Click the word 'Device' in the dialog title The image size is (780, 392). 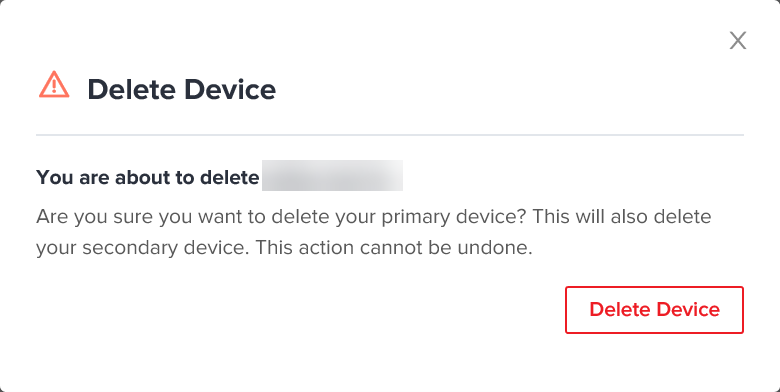coord(230,90)
